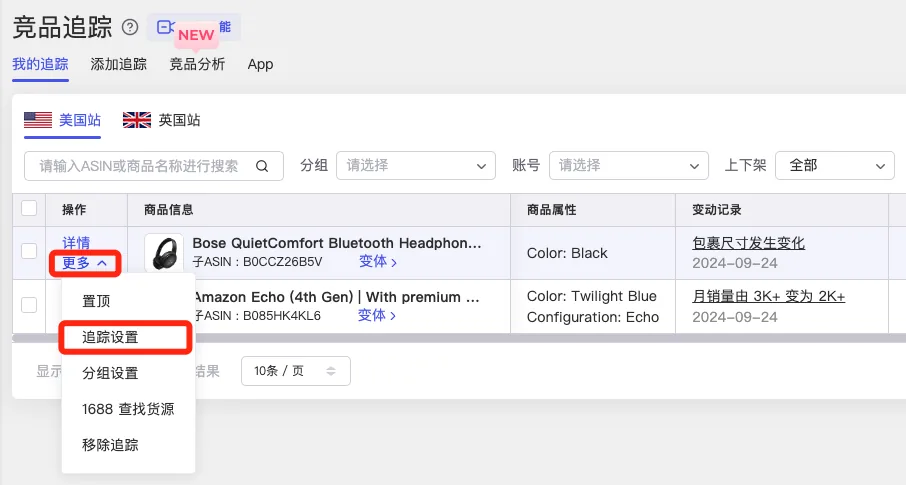Click the 子ASIN：B0CCZ26B5V text
Image resolution: width=906 pixels, height=485 pixels.
tap(257, 262)
